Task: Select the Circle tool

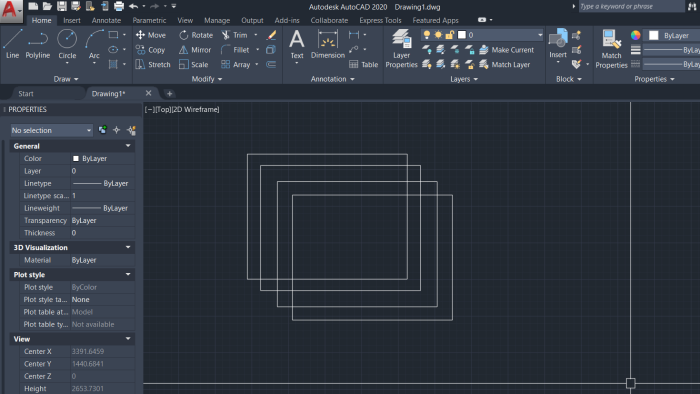Action: click(x=67, y=44)
